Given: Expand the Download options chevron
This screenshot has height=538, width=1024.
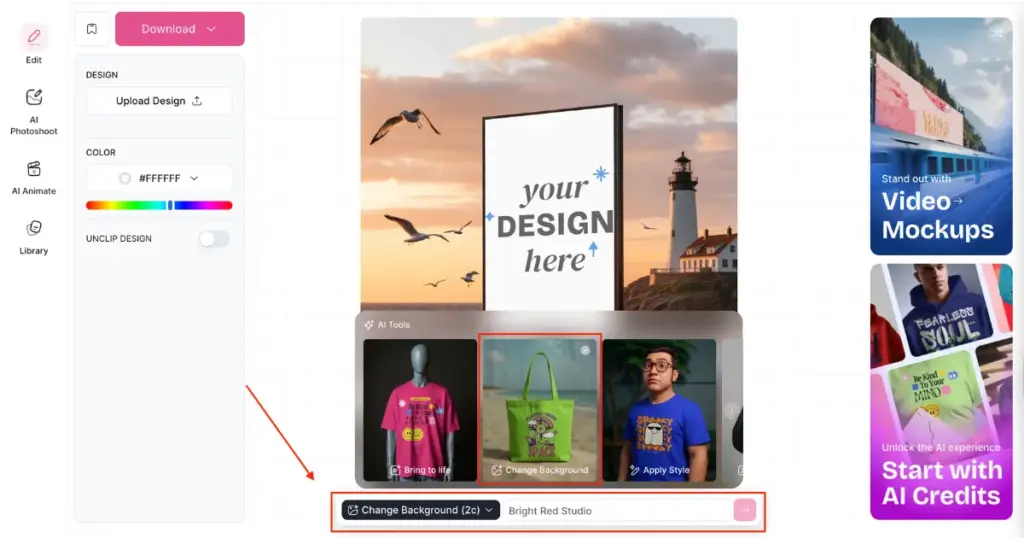Looking at the screenshot, I should (211, 29).
